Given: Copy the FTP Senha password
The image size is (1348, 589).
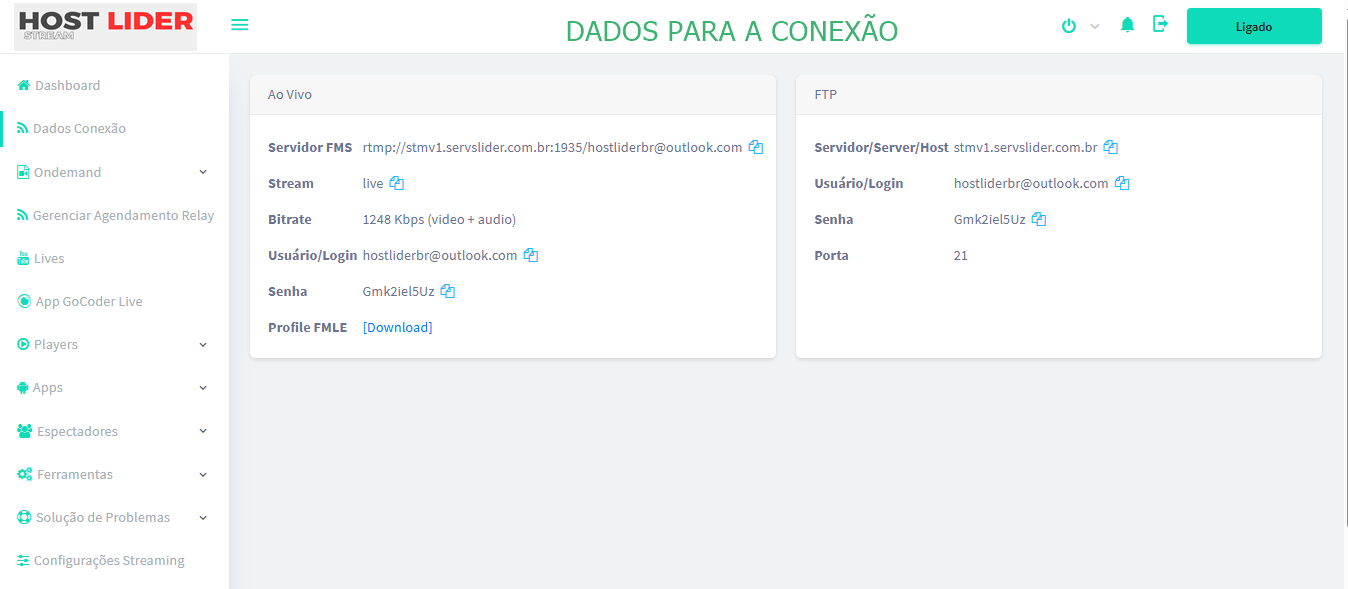Looking at the screenshot, I should pyautogui.click(x=1039, y=219).
